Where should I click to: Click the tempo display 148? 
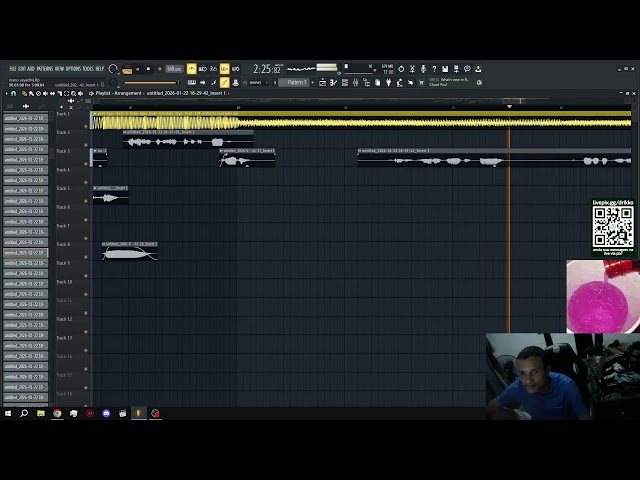tap(174, 69)
